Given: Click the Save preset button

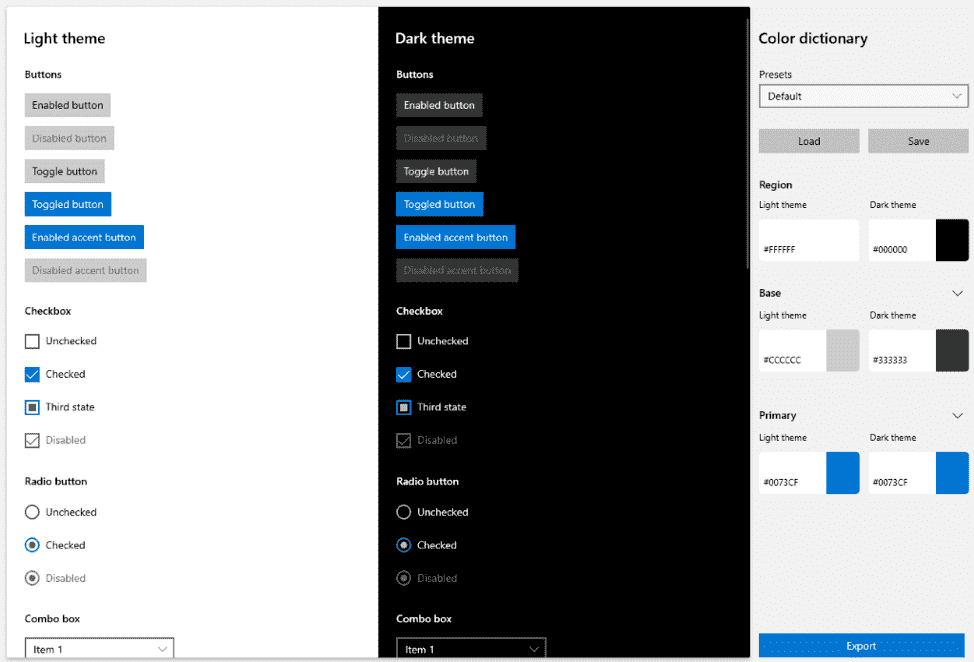Looking at the screenshot, I should click(x=918, y=141).
